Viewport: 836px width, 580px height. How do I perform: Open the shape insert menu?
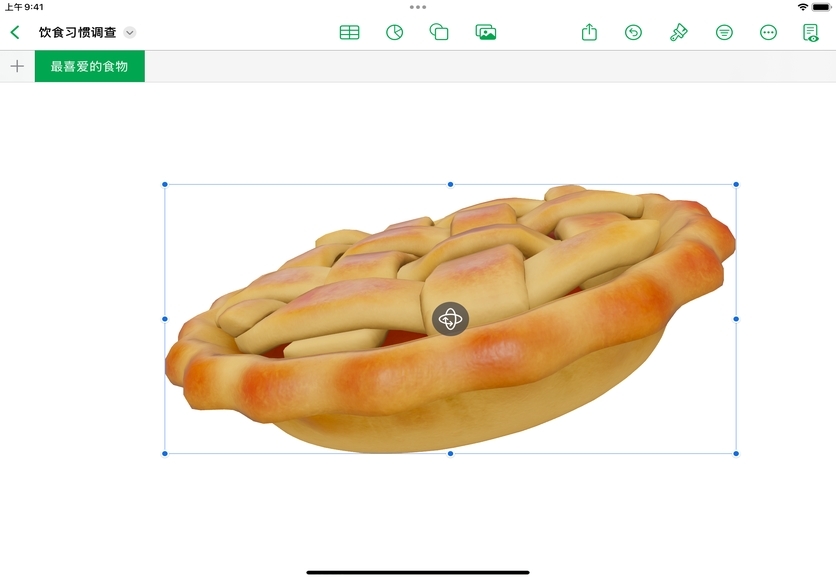pyautogui.click(x=439, y=32)
